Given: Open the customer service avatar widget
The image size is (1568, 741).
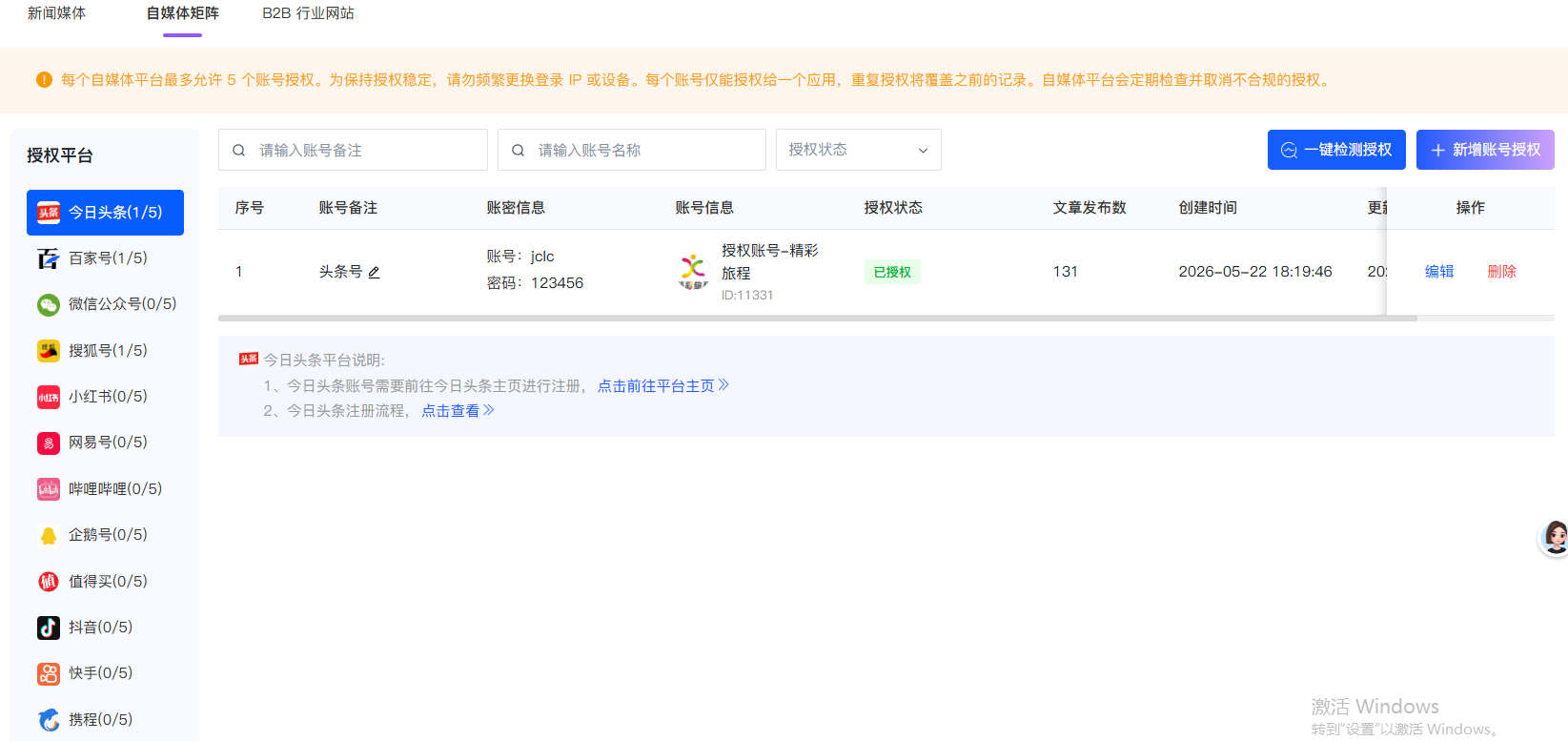Looking at the screenshot, I should tap(1555, 538).
